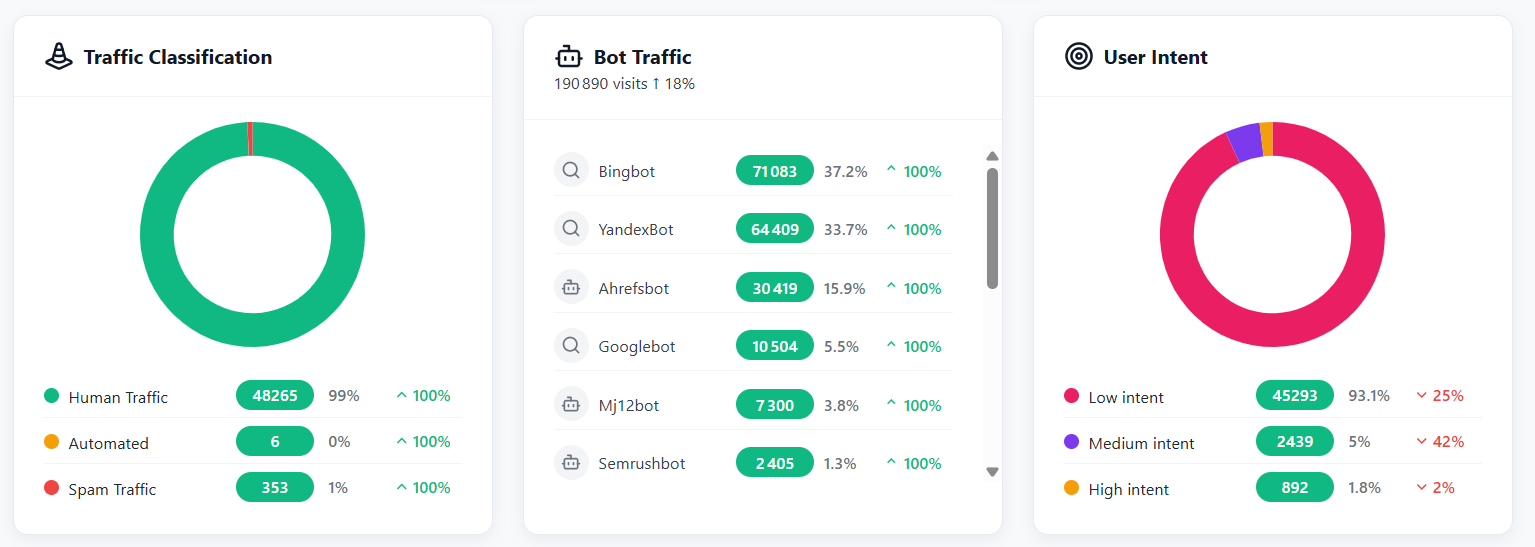This screenshot has height=547, width=1535.
Task: Click the traffic cone icon beside Traffic Classification
Action: point(59,57)
